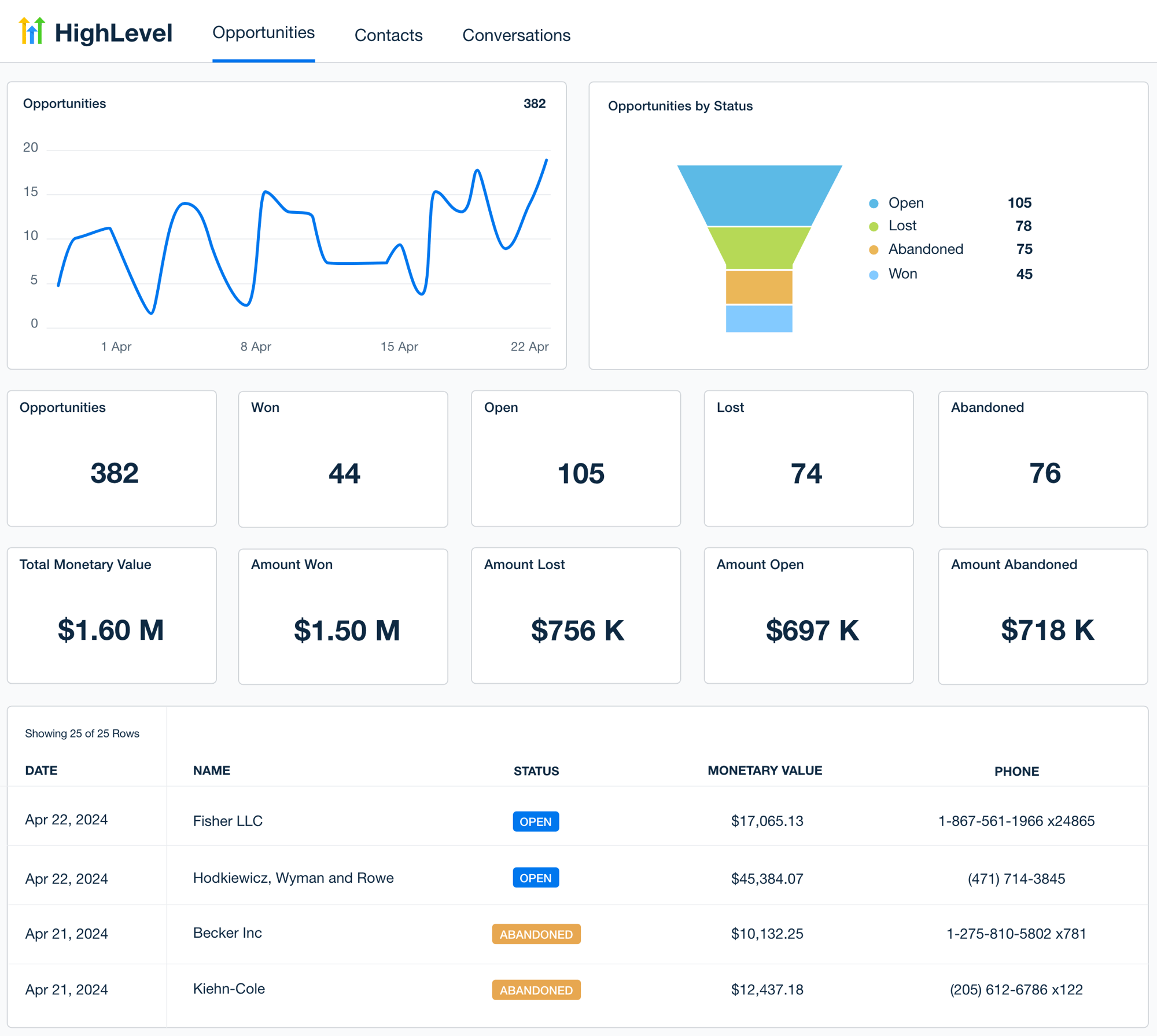Click the top blue segment of the funnel
Image resolution: width=1157 pixels, height=1036 pixels.
pos(759,197)
